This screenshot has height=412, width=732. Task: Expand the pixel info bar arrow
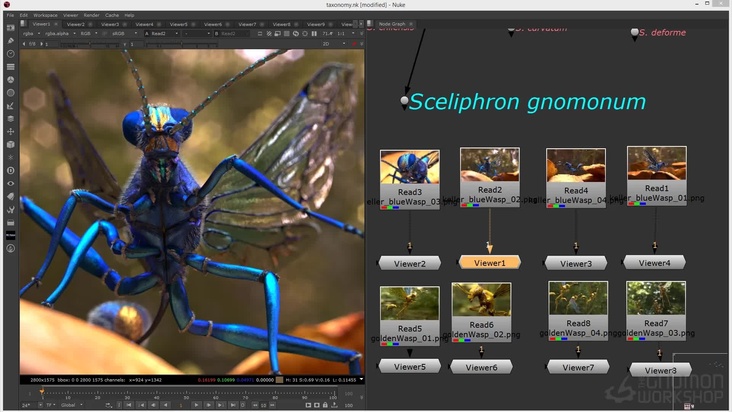[361, 380]
